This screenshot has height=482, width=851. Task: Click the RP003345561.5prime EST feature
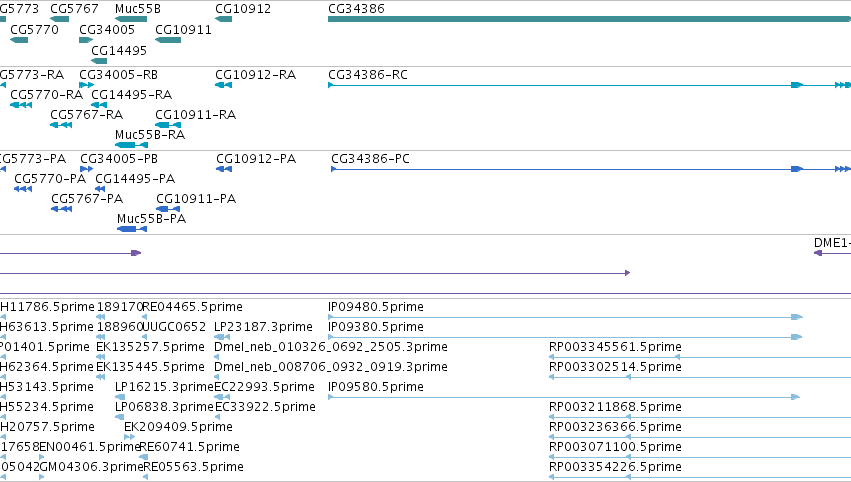700,357
